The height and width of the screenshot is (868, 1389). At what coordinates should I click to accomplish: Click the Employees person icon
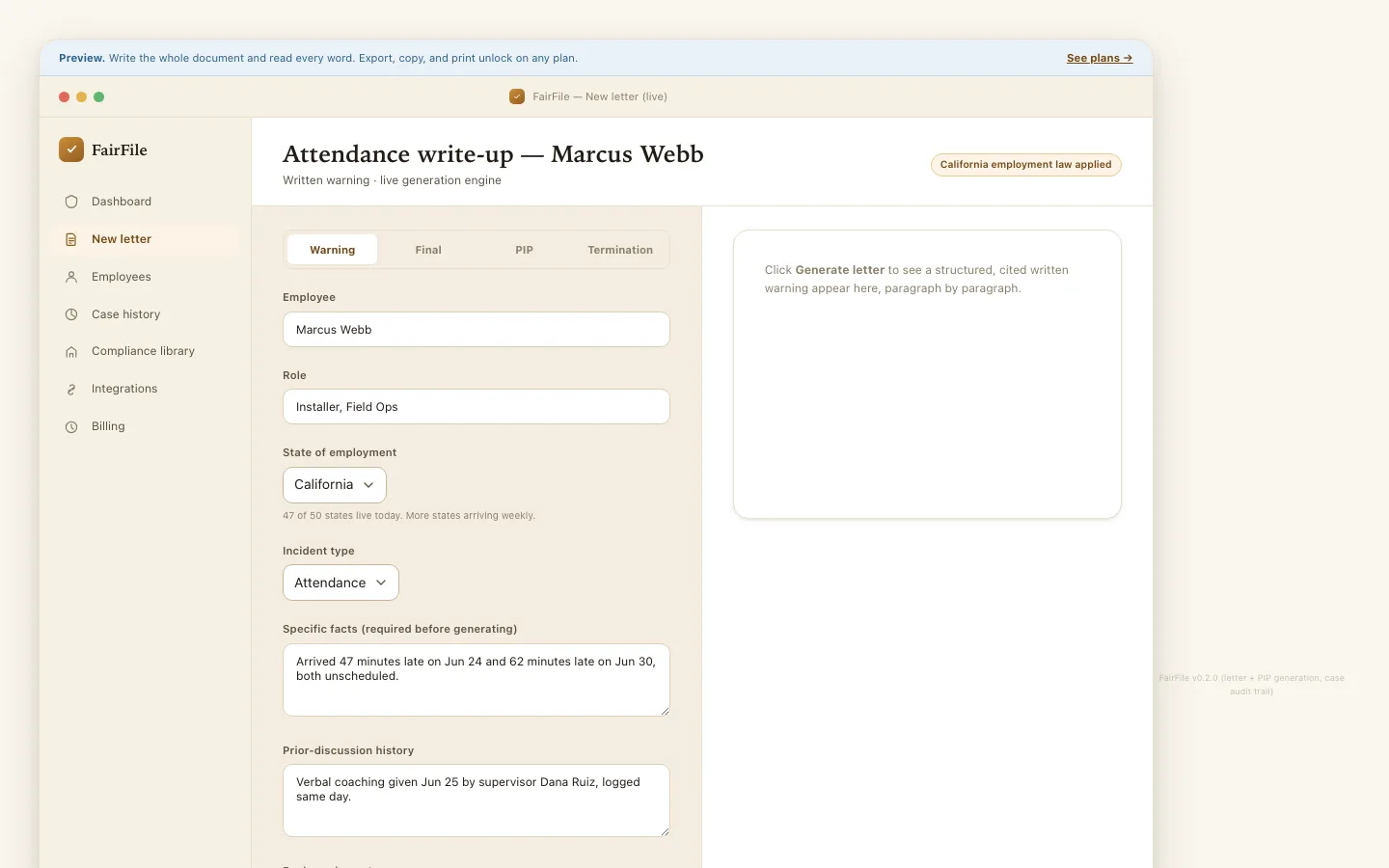click(x=71, y=277)
